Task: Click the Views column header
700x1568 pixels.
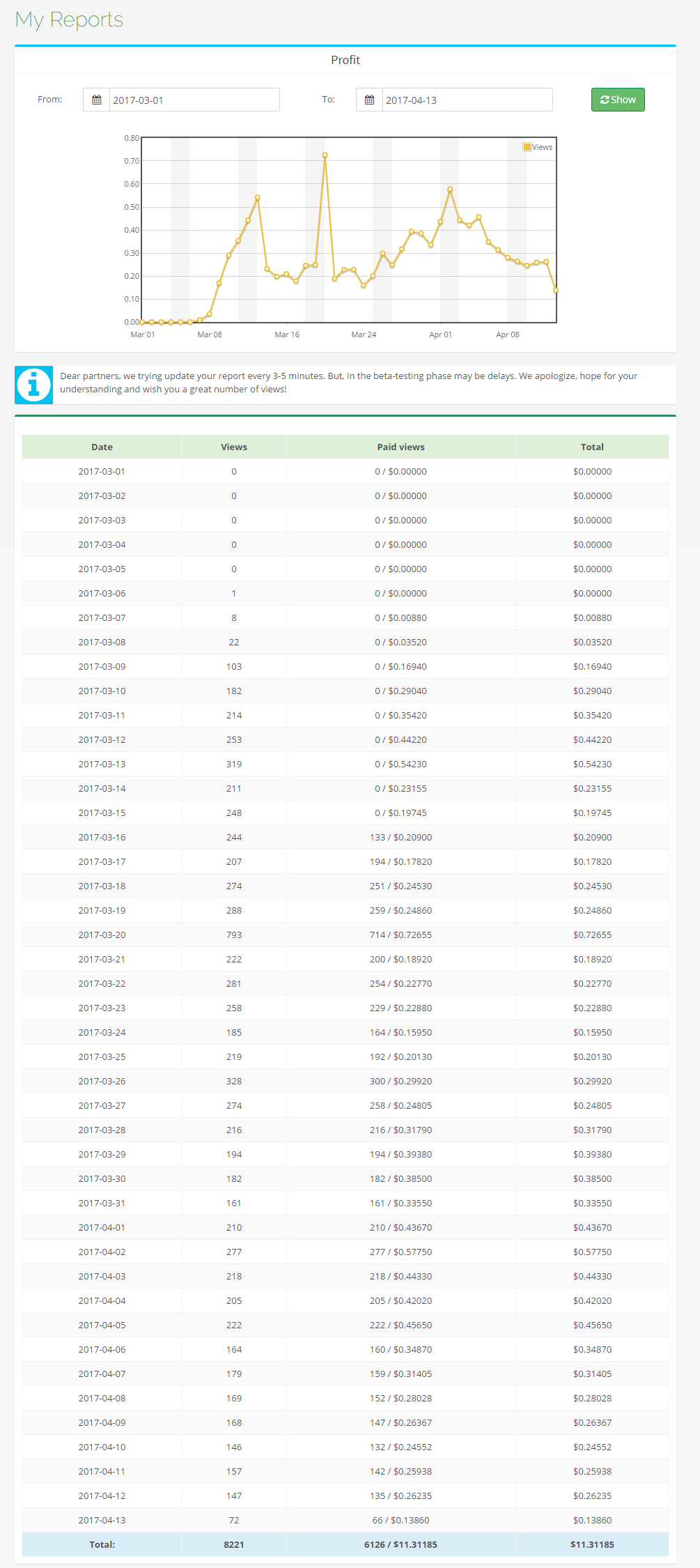Action: (x=234, y=447)
